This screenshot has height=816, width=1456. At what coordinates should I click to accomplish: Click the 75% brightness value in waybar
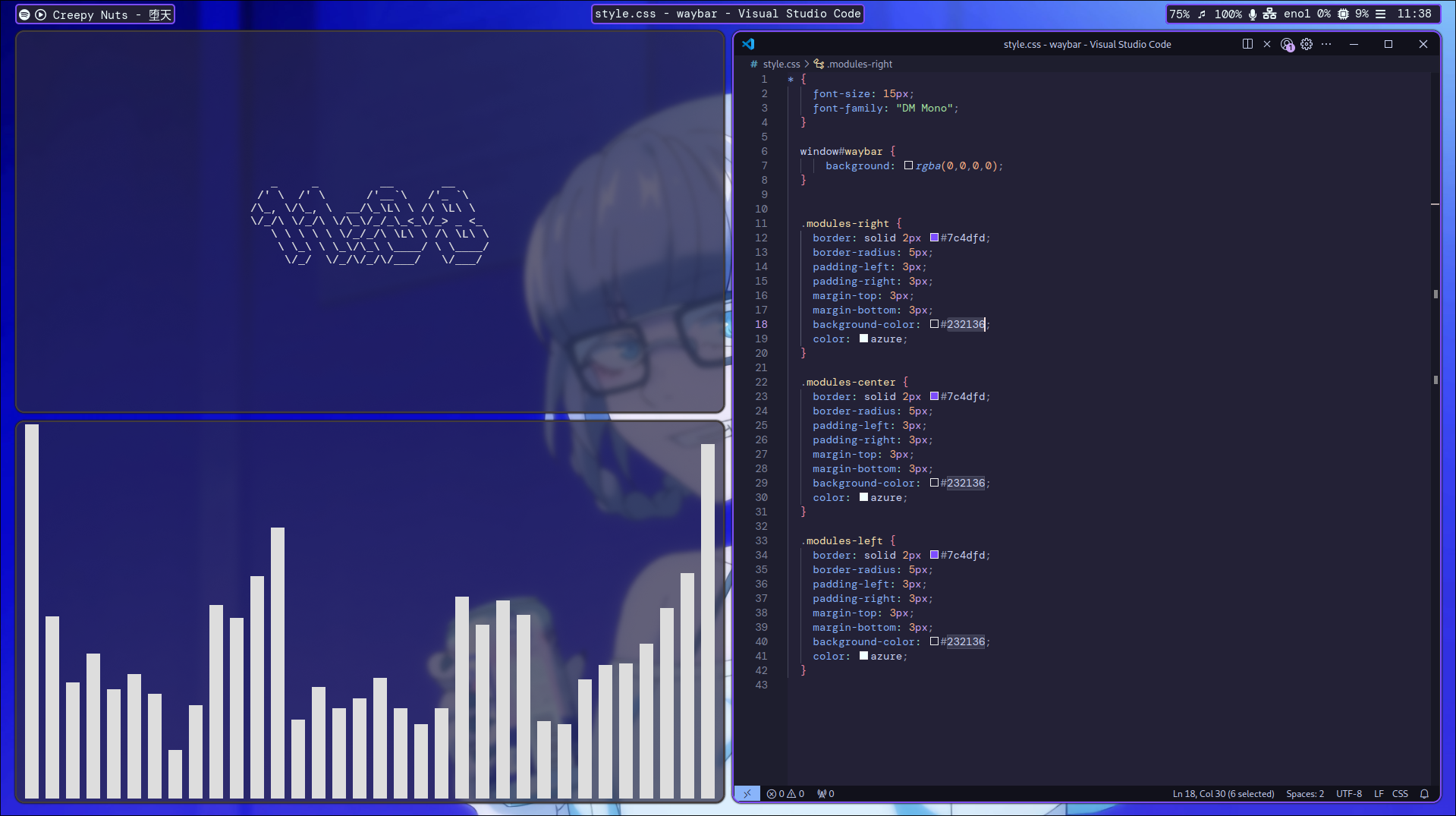(x=1179, y=14)
